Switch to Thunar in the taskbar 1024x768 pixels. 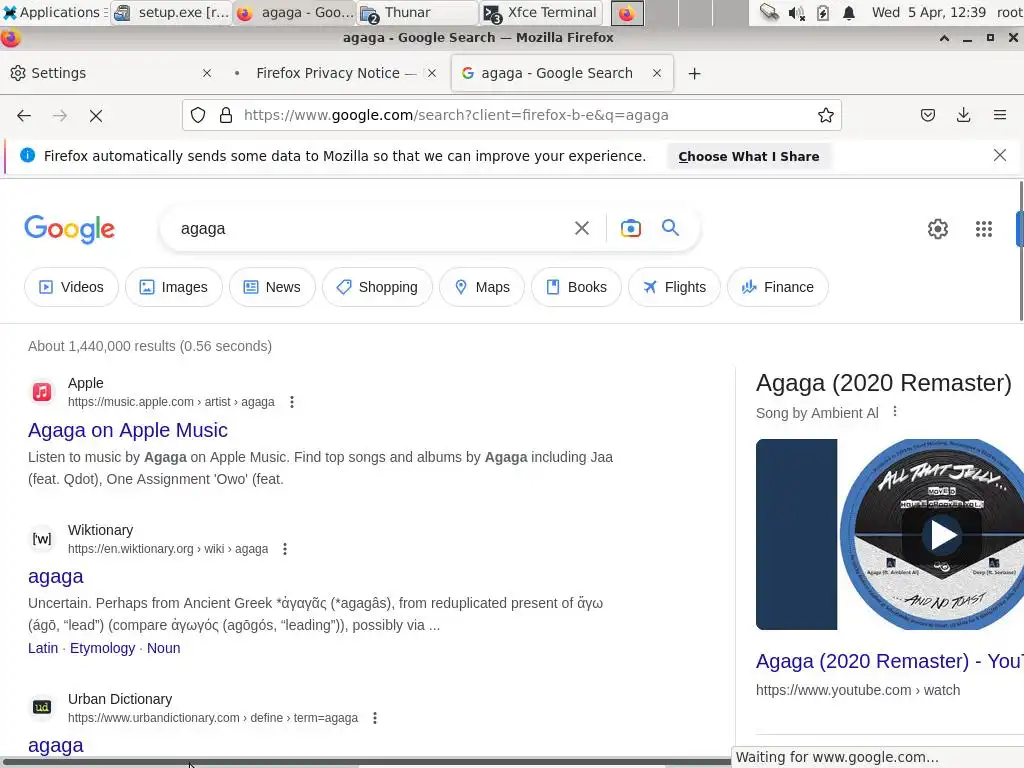point(417,13)
